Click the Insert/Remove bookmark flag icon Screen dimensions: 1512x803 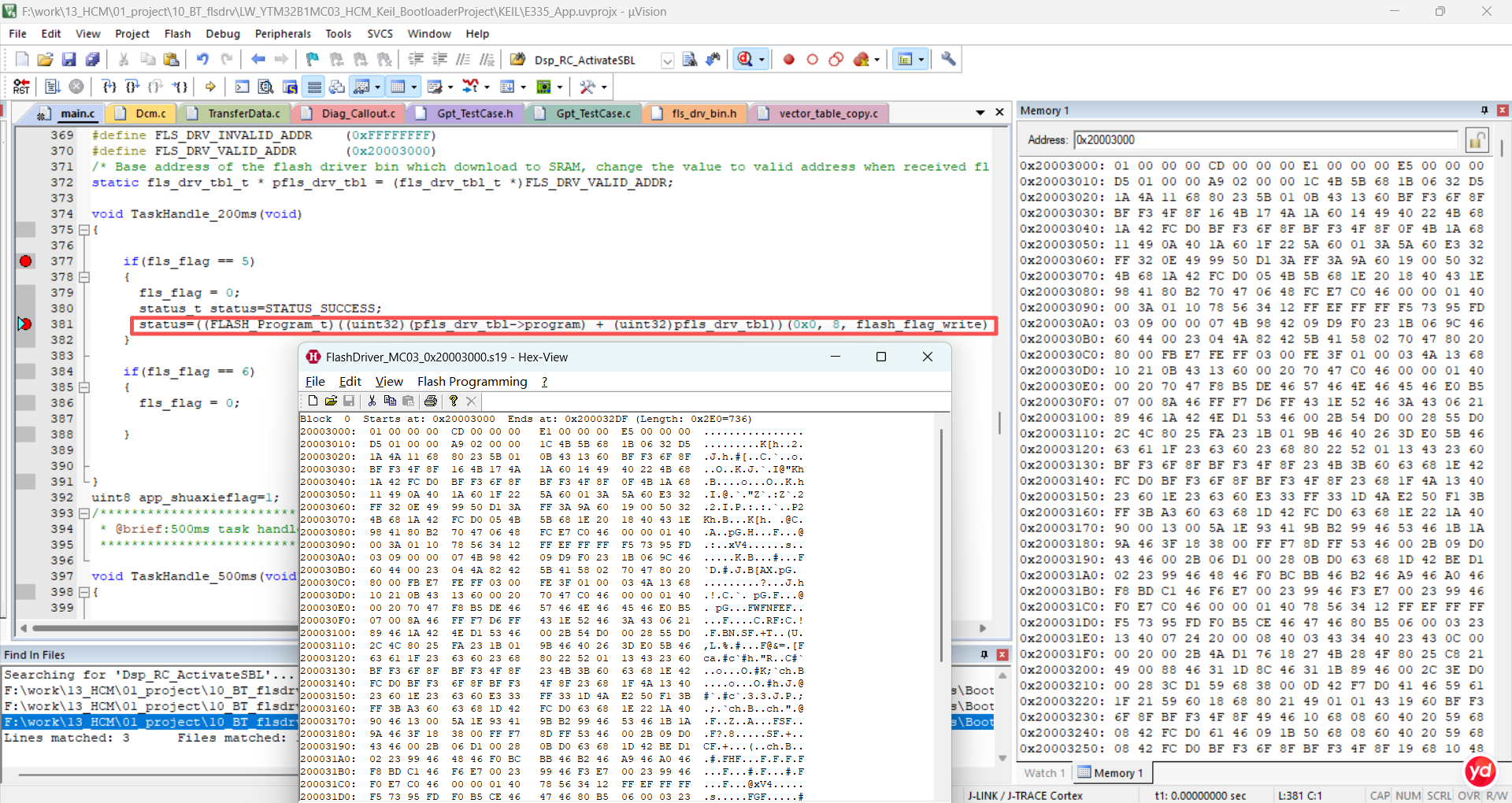(x=313, y=60)
